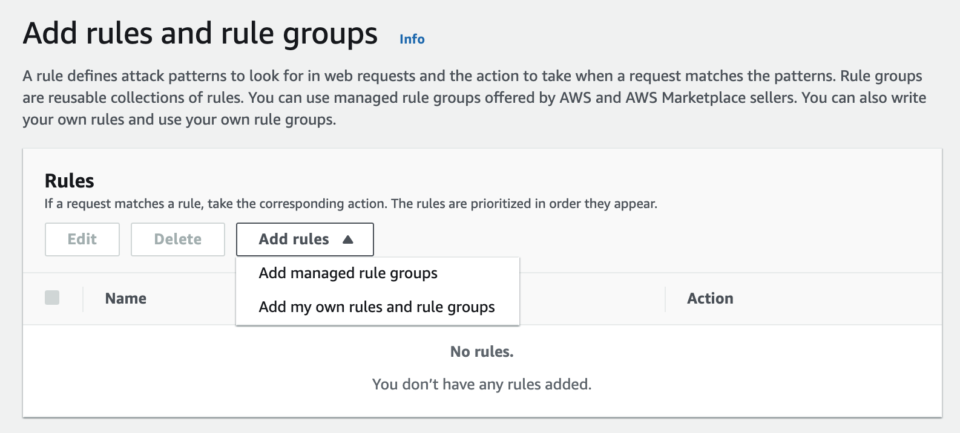The height and width of the screenshot is (433, 960).
Task: Choose Add my own rules and rule groups
Action: (377, 307)
